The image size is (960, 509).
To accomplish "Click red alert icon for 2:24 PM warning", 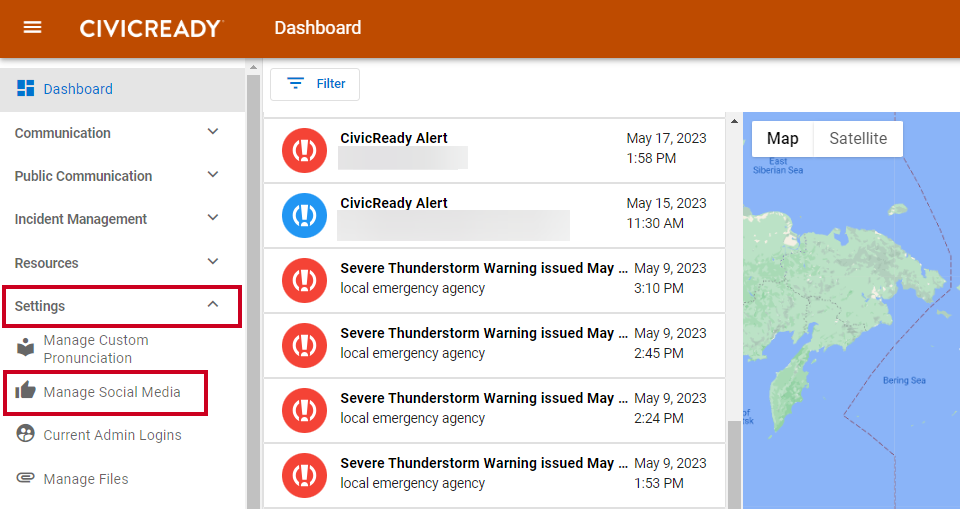I will (304, 410).
